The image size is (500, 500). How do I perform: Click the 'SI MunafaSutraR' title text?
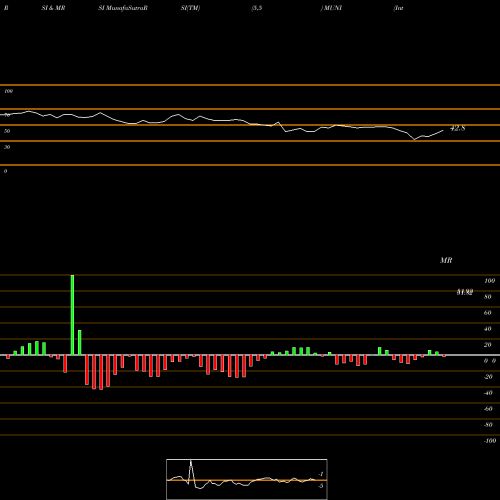point(123,8)
